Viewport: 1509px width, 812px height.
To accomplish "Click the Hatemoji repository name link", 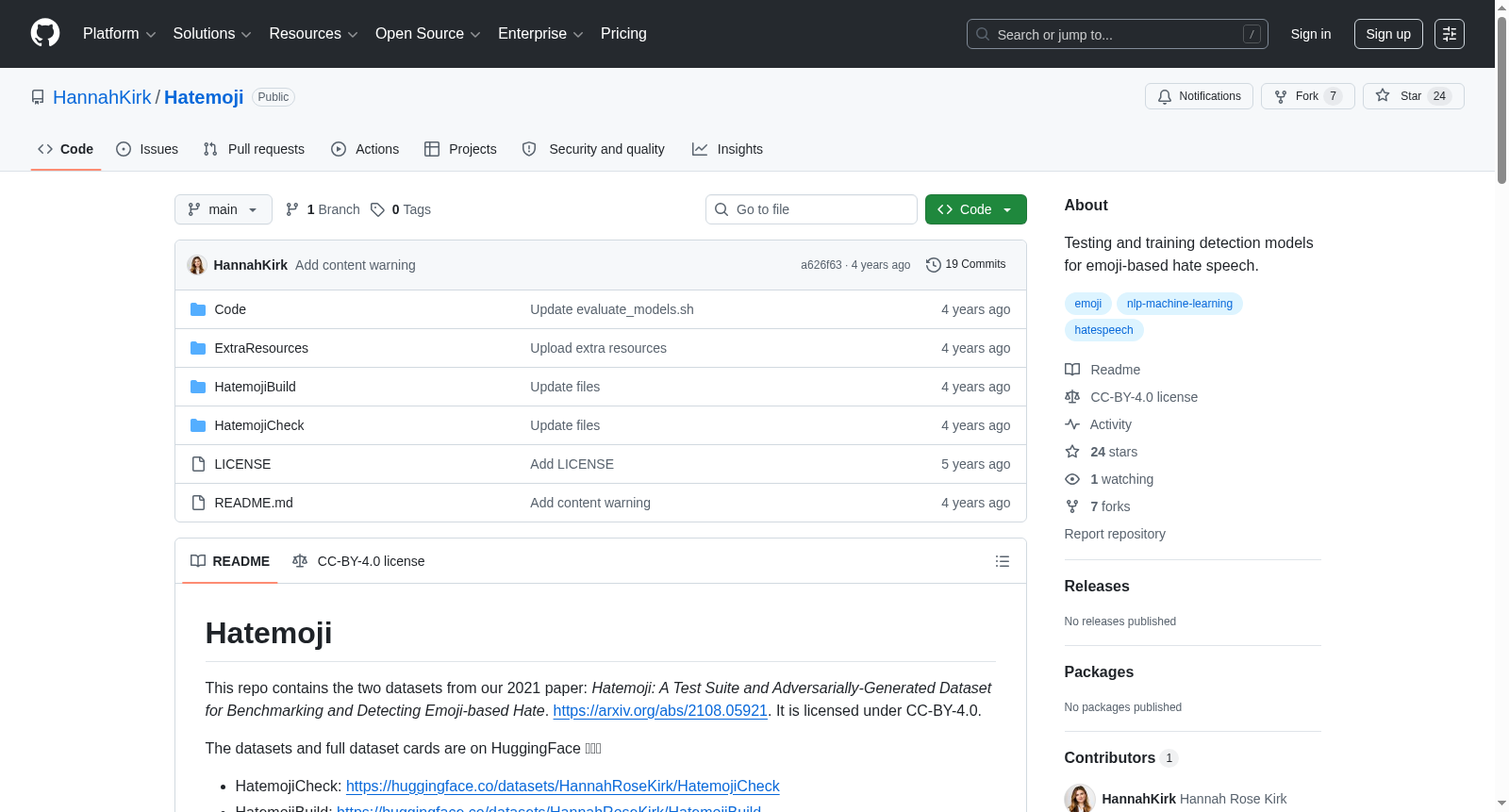I will [204, 97].
